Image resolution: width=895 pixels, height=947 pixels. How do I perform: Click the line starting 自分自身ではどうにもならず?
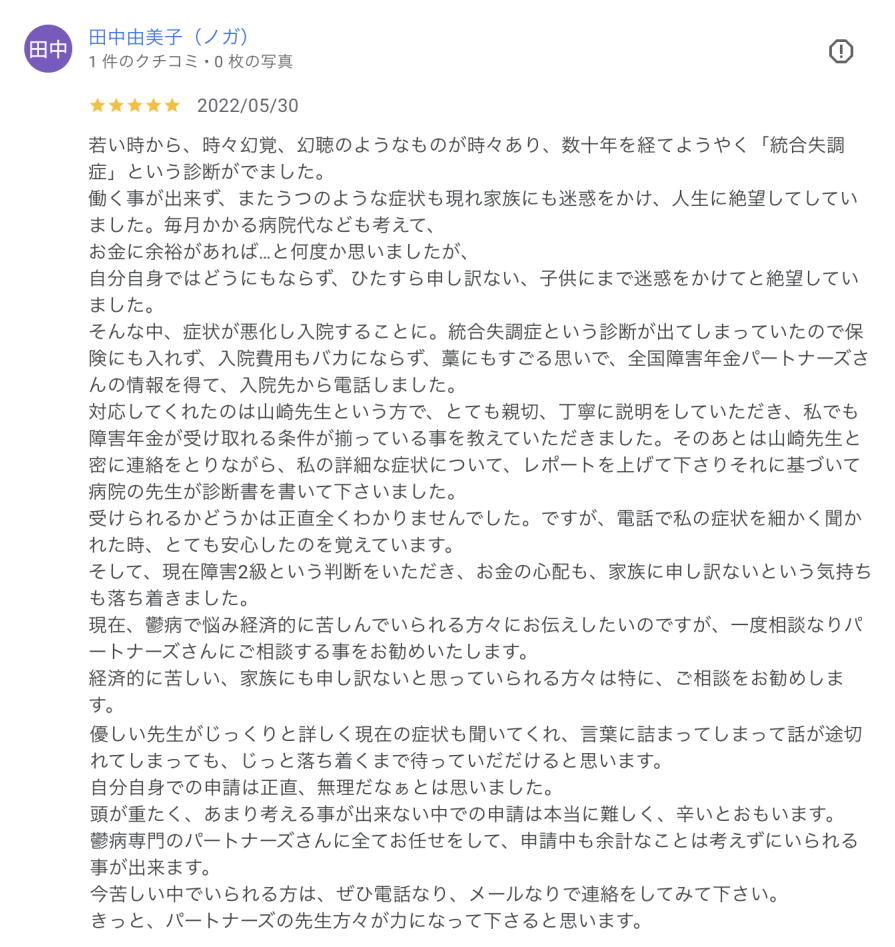click(x=473, y=278)
